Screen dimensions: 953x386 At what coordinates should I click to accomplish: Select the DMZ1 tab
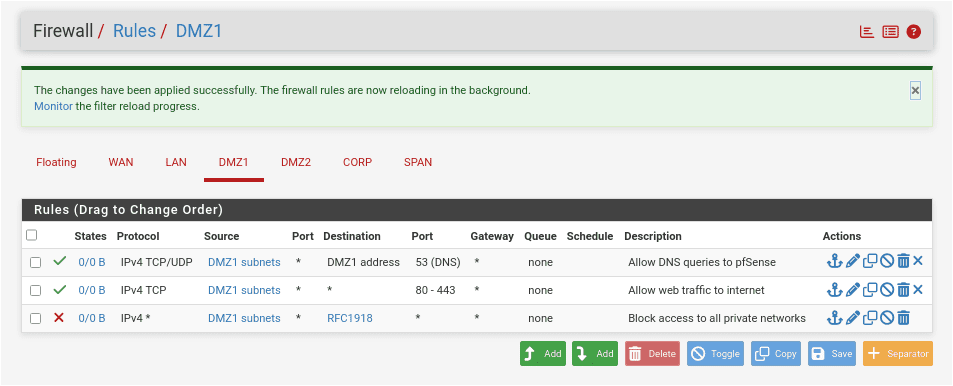(x=234, y=162)
